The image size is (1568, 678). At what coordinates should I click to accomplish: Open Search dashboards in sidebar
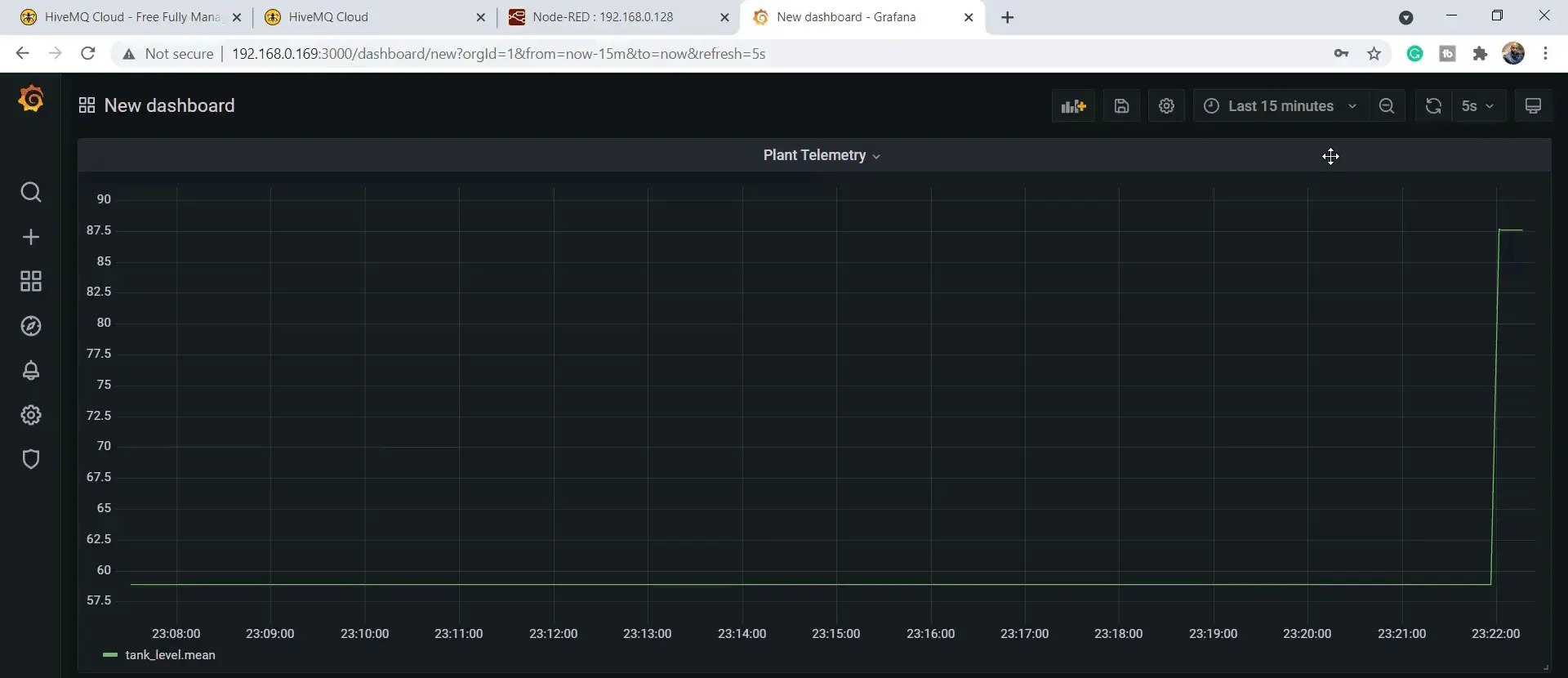point(31,192)
